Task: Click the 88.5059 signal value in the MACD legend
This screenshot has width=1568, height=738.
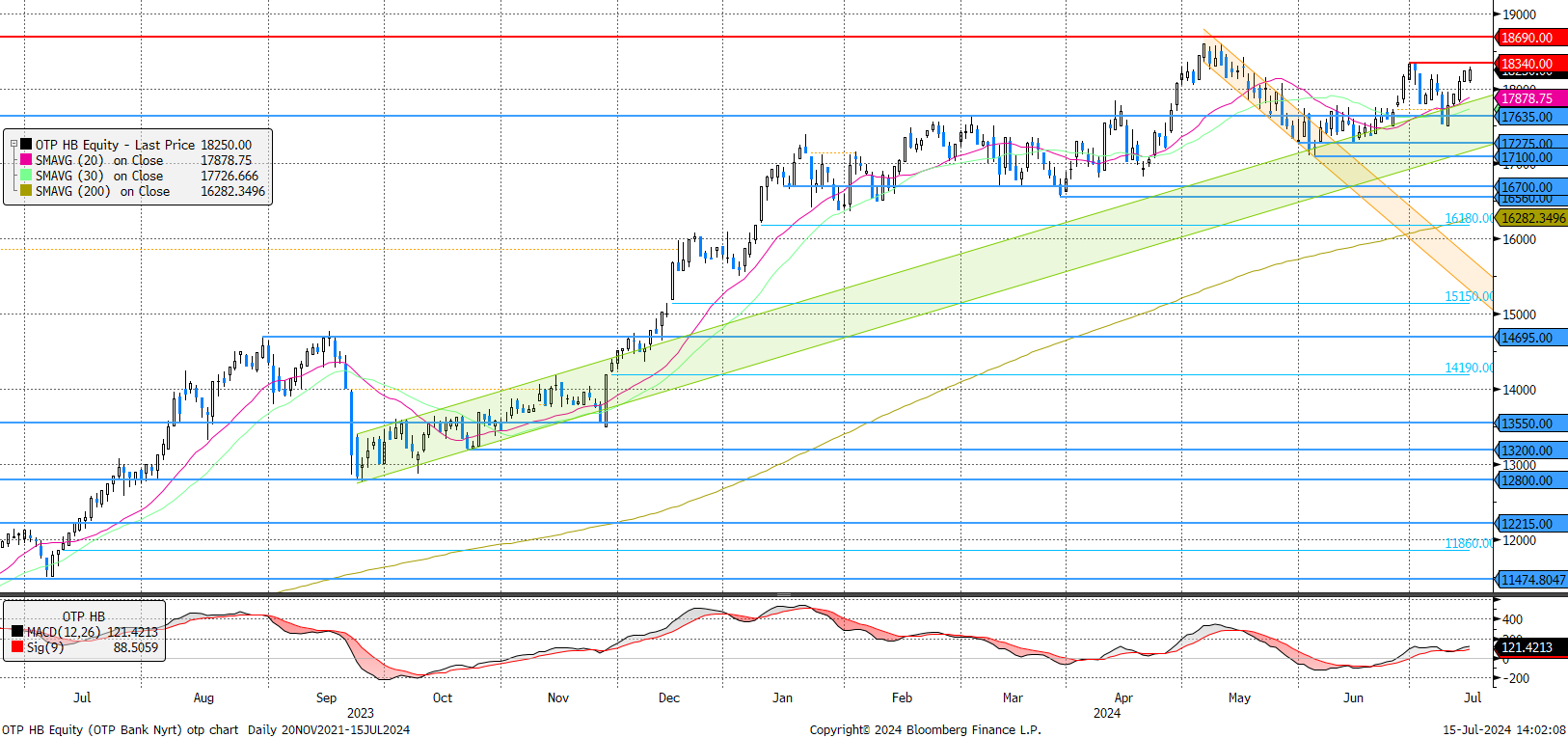Action: [x=136, y=647]
